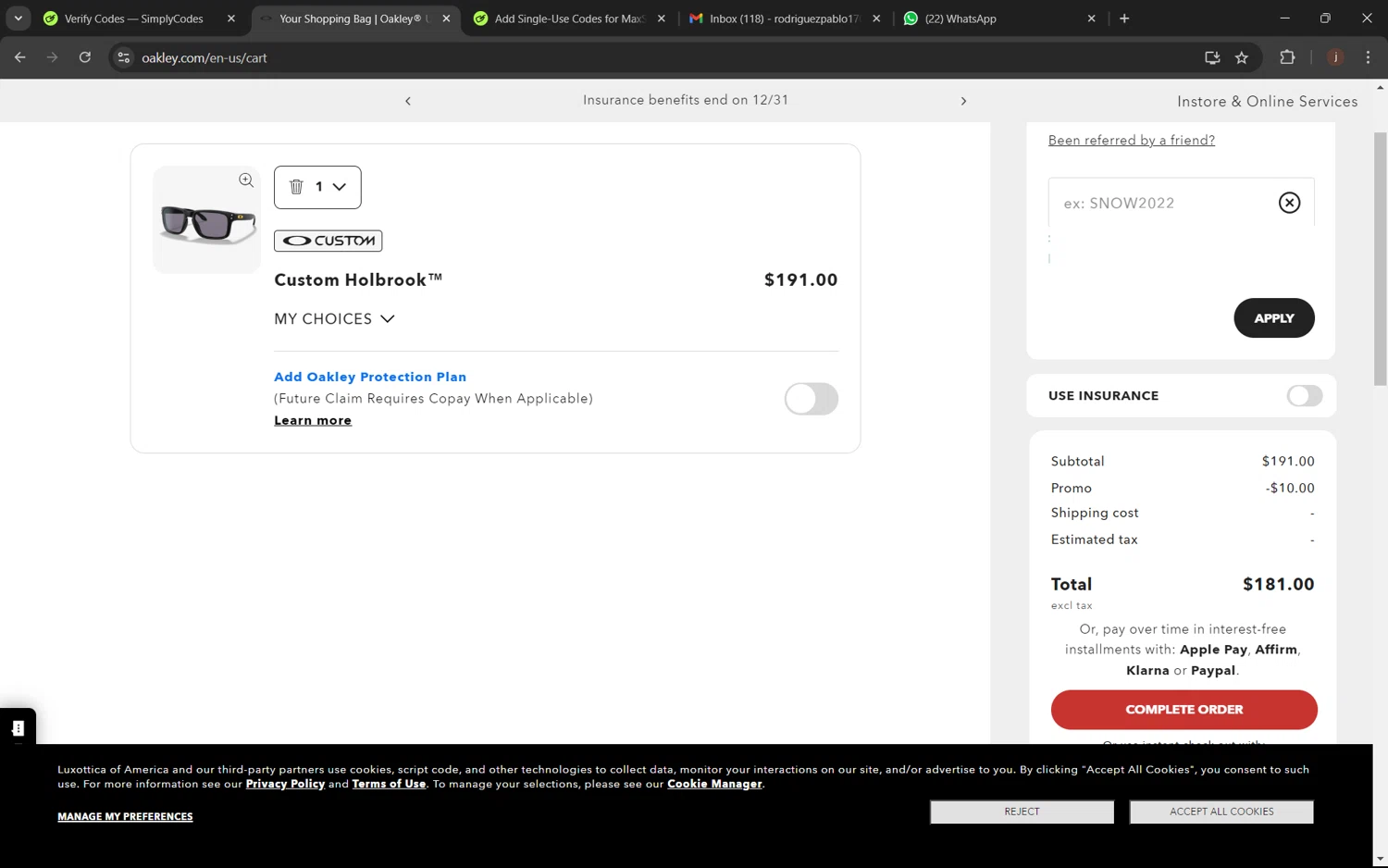This screenshot has height=868, width=1388.
Task: Open the quantity dropdown showing 1
Action: [330, 187]
